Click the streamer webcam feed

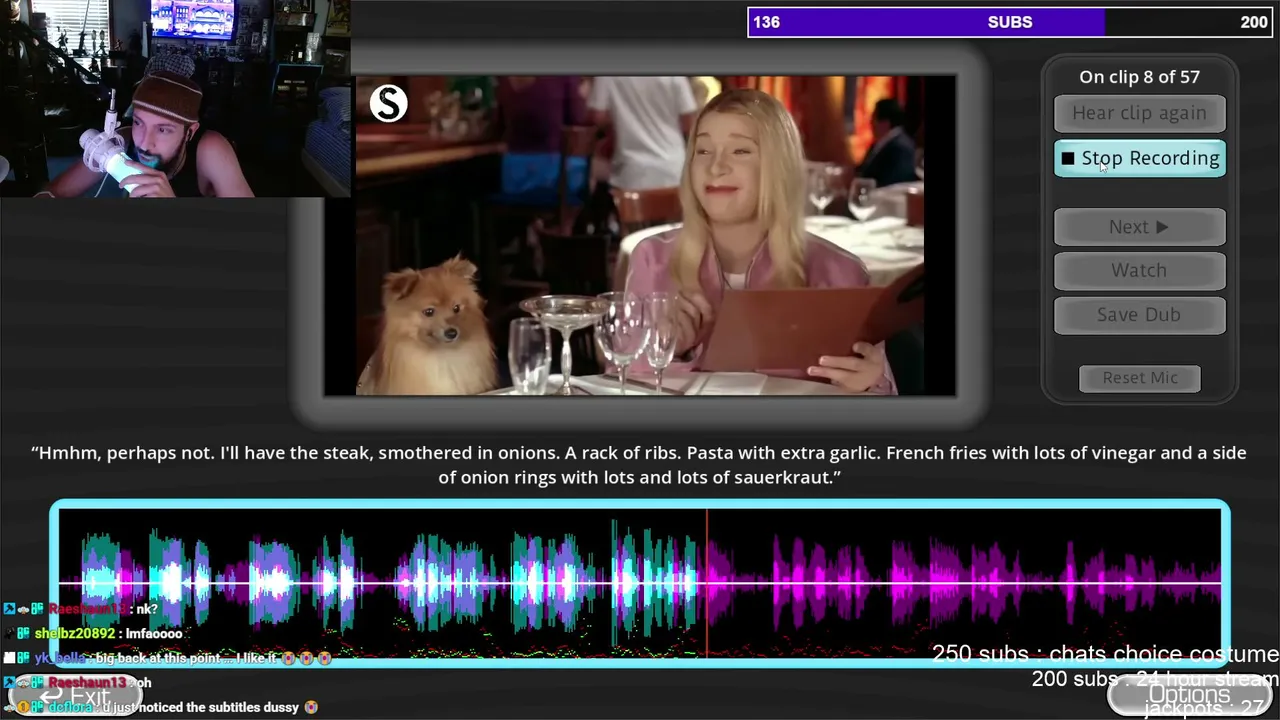click(175, 98)
